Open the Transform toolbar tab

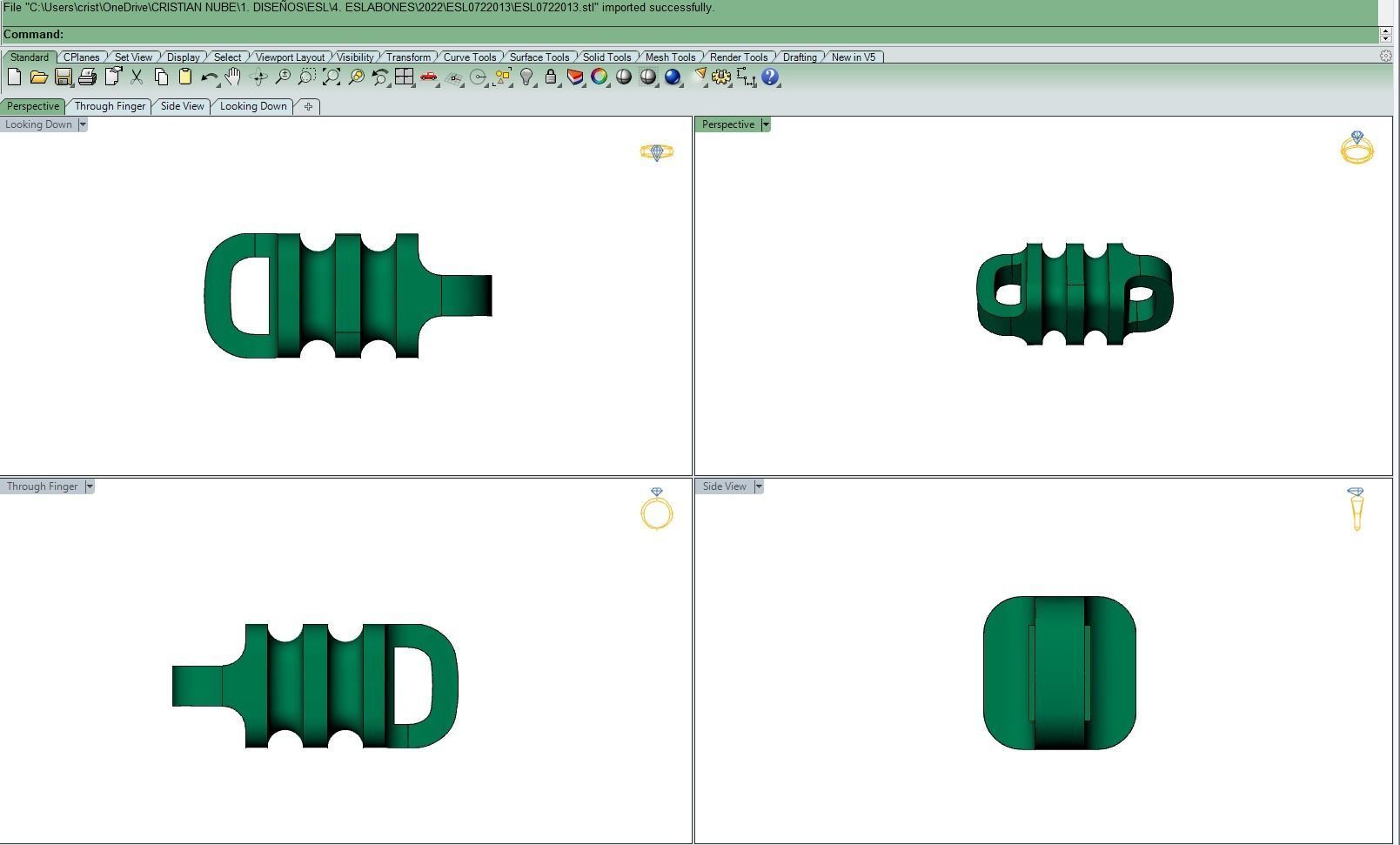[x=409, y=57]
